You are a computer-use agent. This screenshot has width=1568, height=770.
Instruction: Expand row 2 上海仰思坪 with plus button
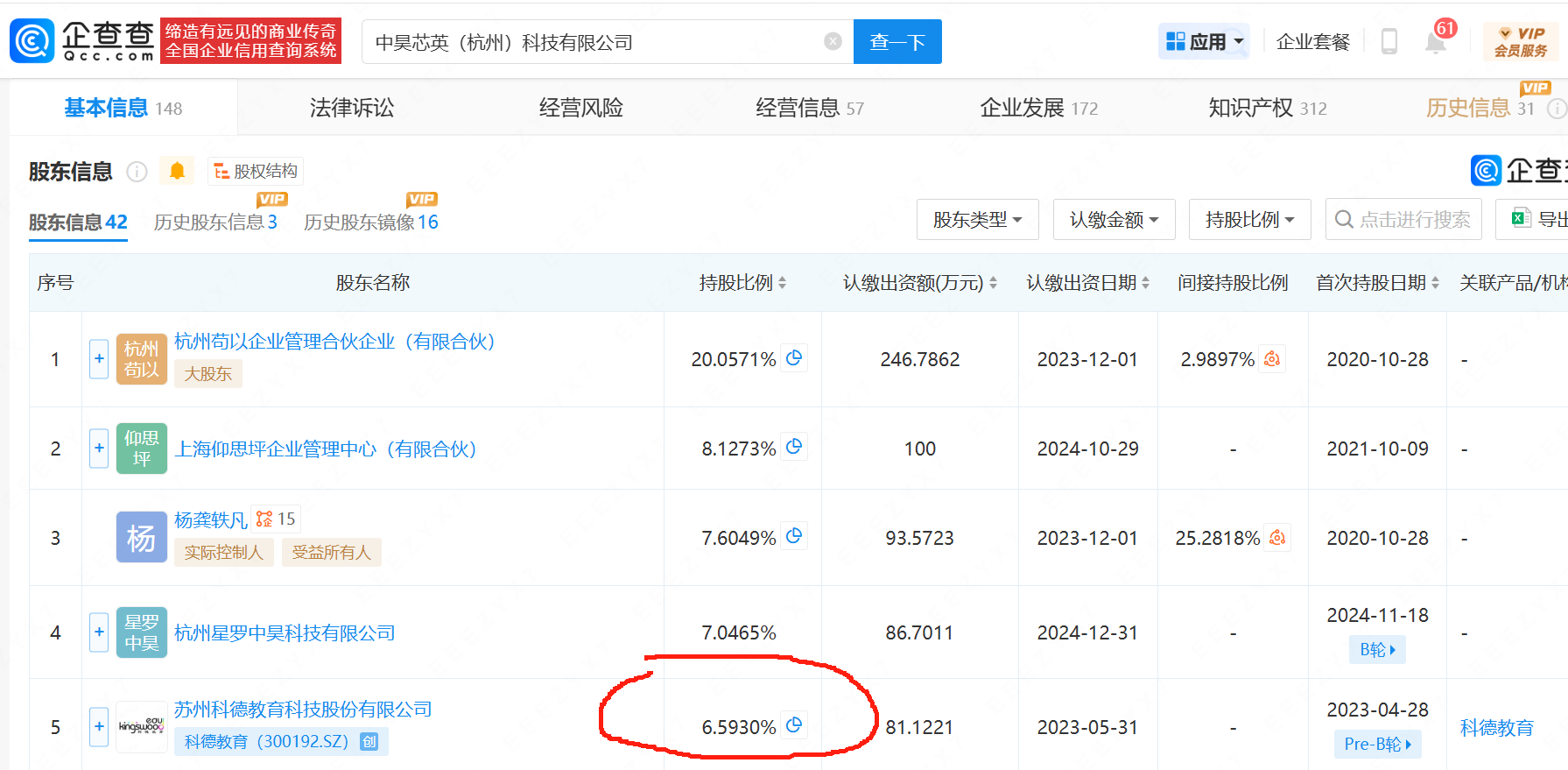point(99,449)
